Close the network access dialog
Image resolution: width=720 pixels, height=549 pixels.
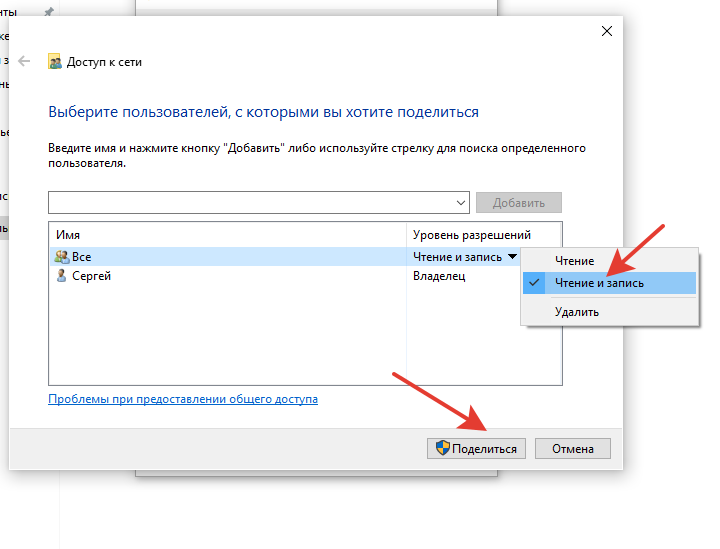click(x=607, y=31)
